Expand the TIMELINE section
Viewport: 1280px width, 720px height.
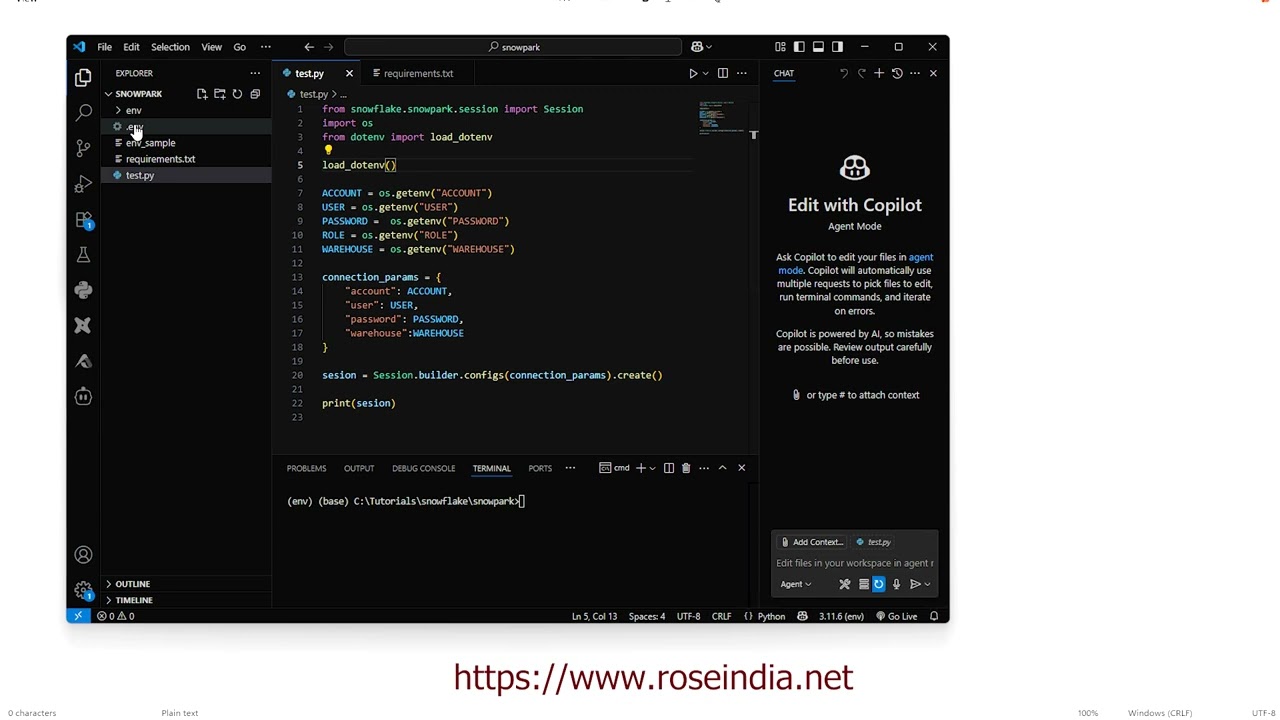click(133, 600)
